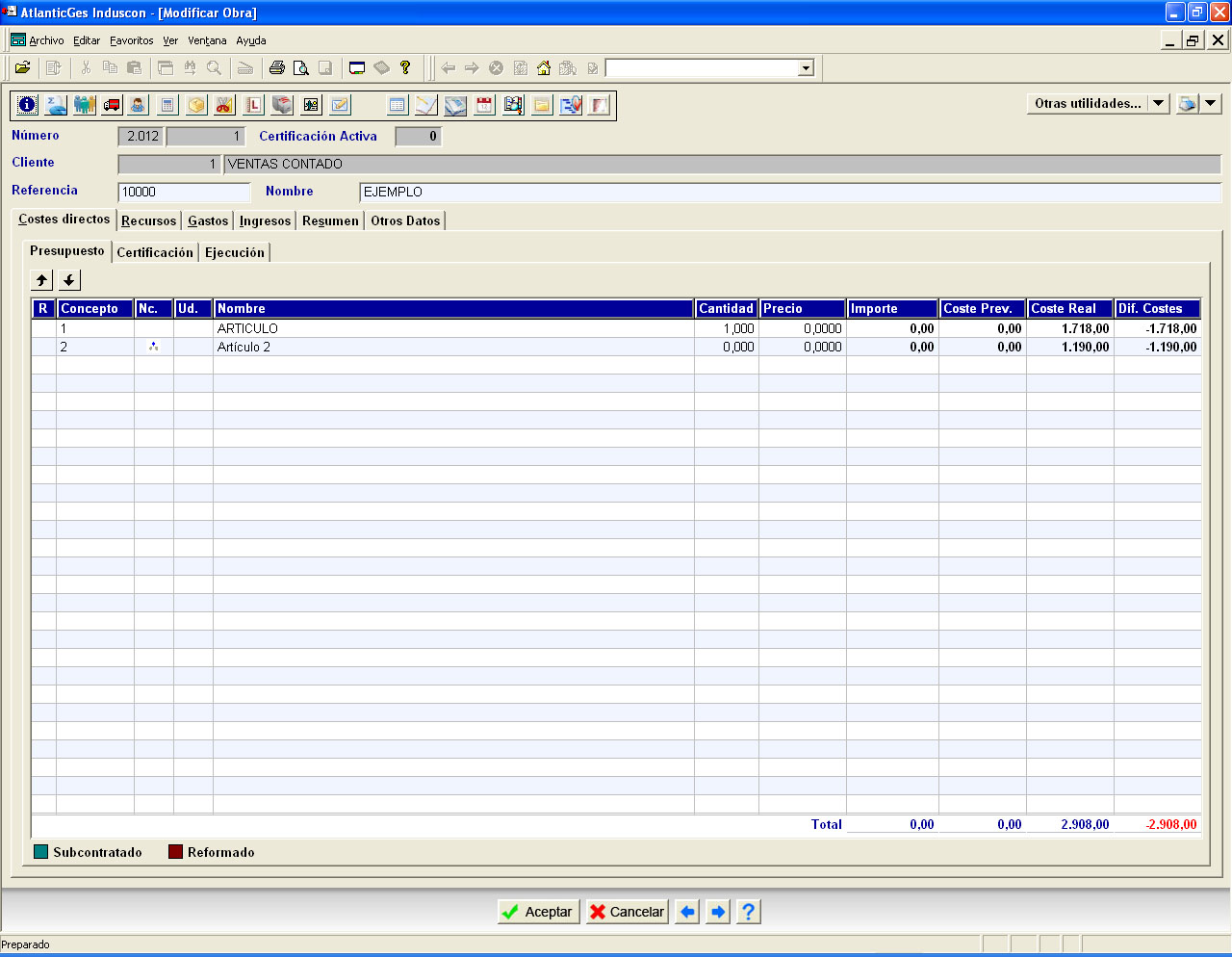Select the Certificación sub-tab

[155, 252]
